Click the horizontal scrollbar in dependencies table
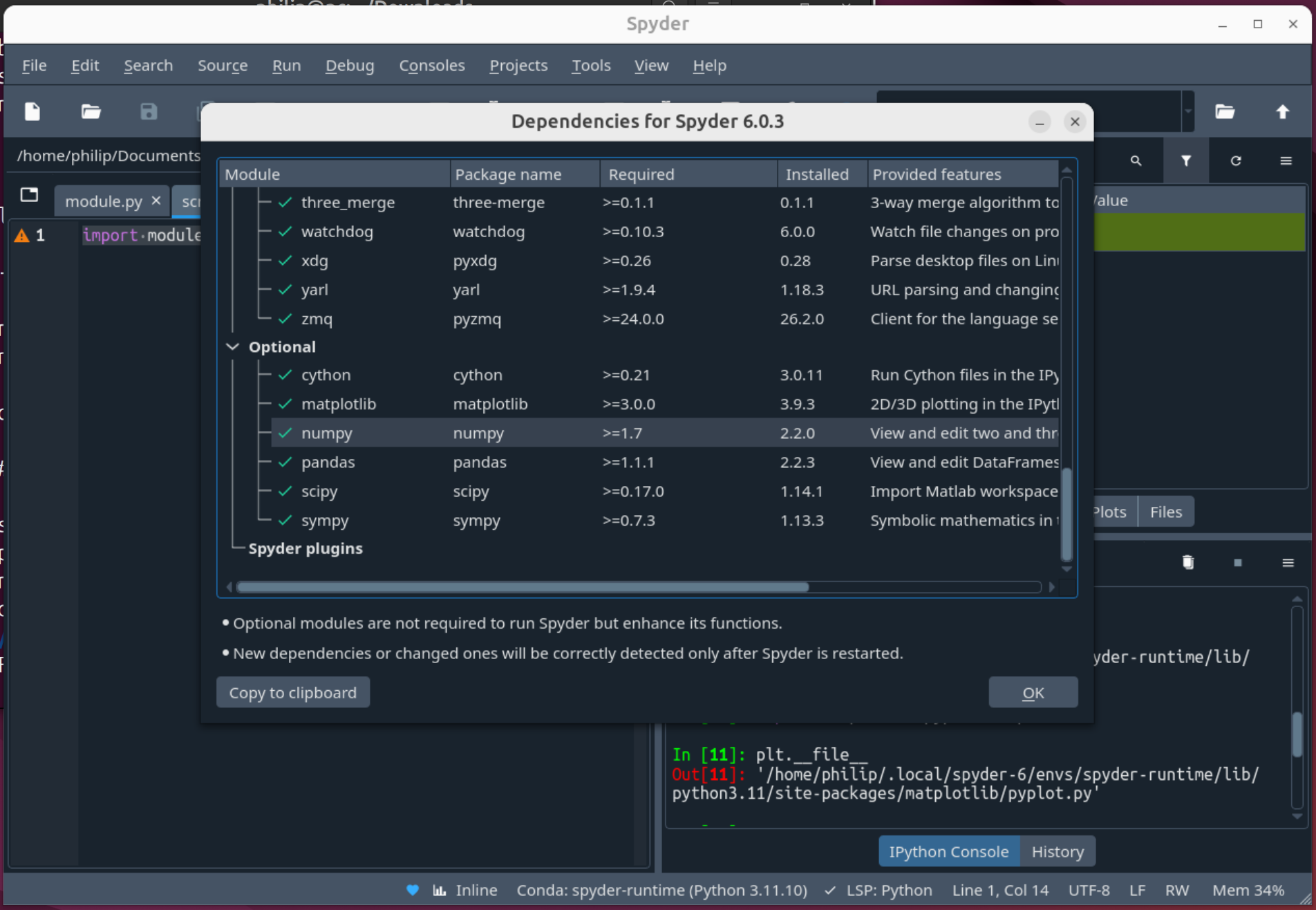The width and height of the screenshot is (1316, 910). tap(522, 587)
